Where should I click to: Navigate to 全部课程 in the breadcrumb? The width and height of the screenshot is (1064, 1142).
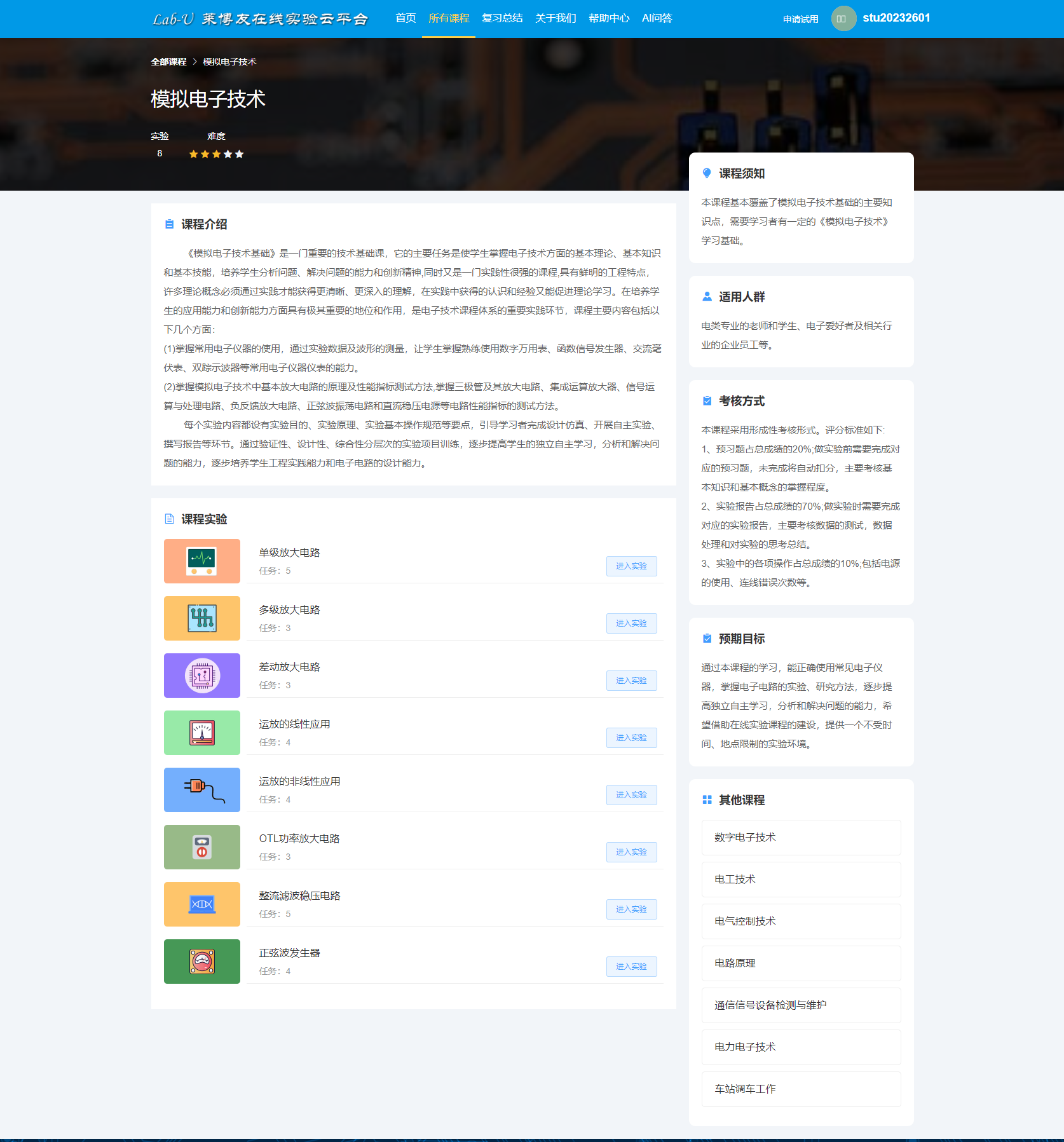(x=168, y=62)
